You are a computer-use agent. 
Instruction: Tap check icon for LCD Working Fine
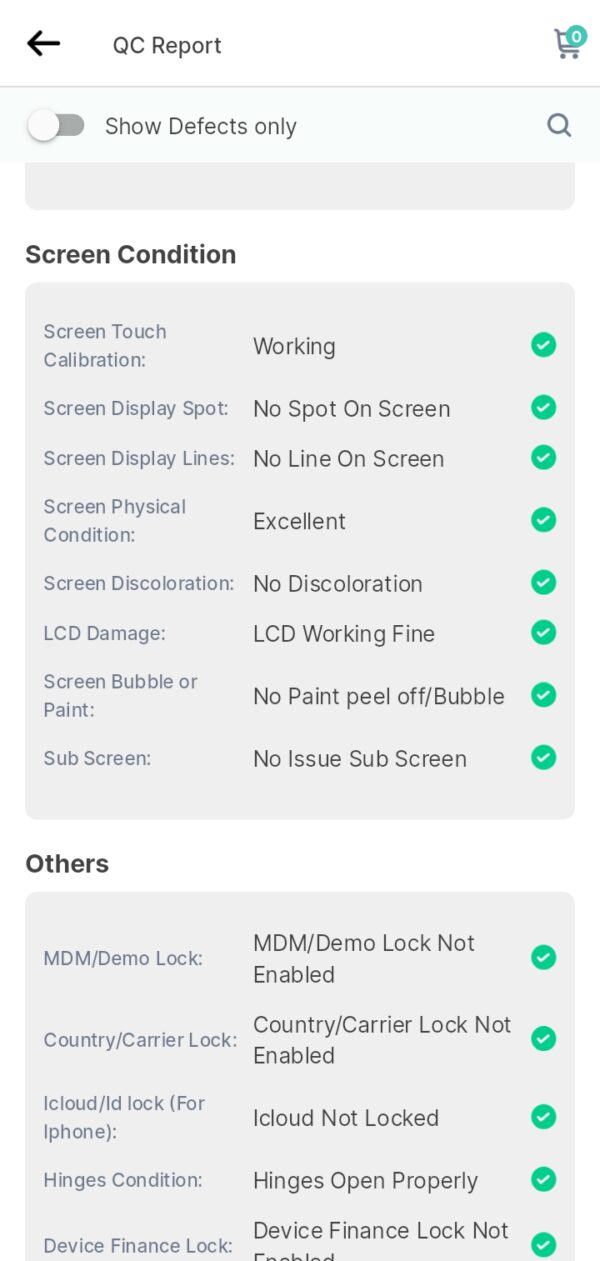[543, 633]
